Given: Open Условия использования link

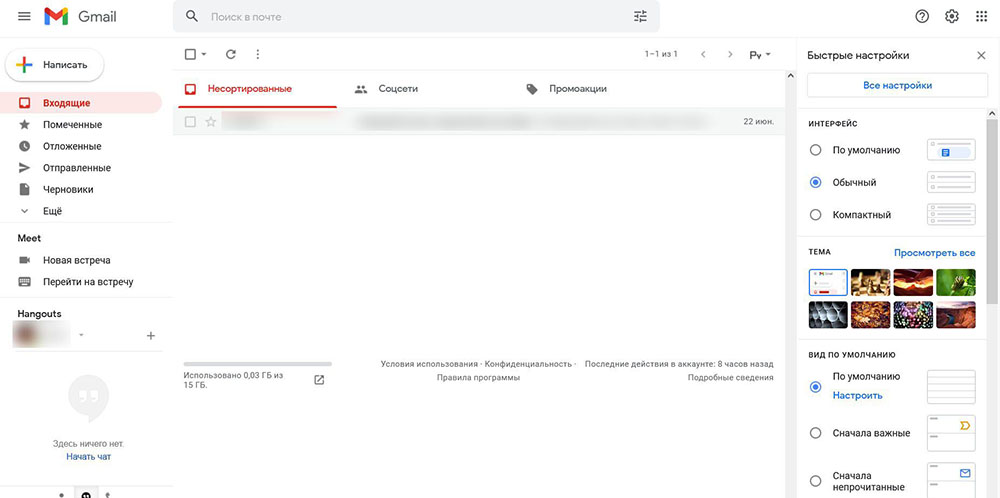Looking at the screenshot, I should 429,364.
